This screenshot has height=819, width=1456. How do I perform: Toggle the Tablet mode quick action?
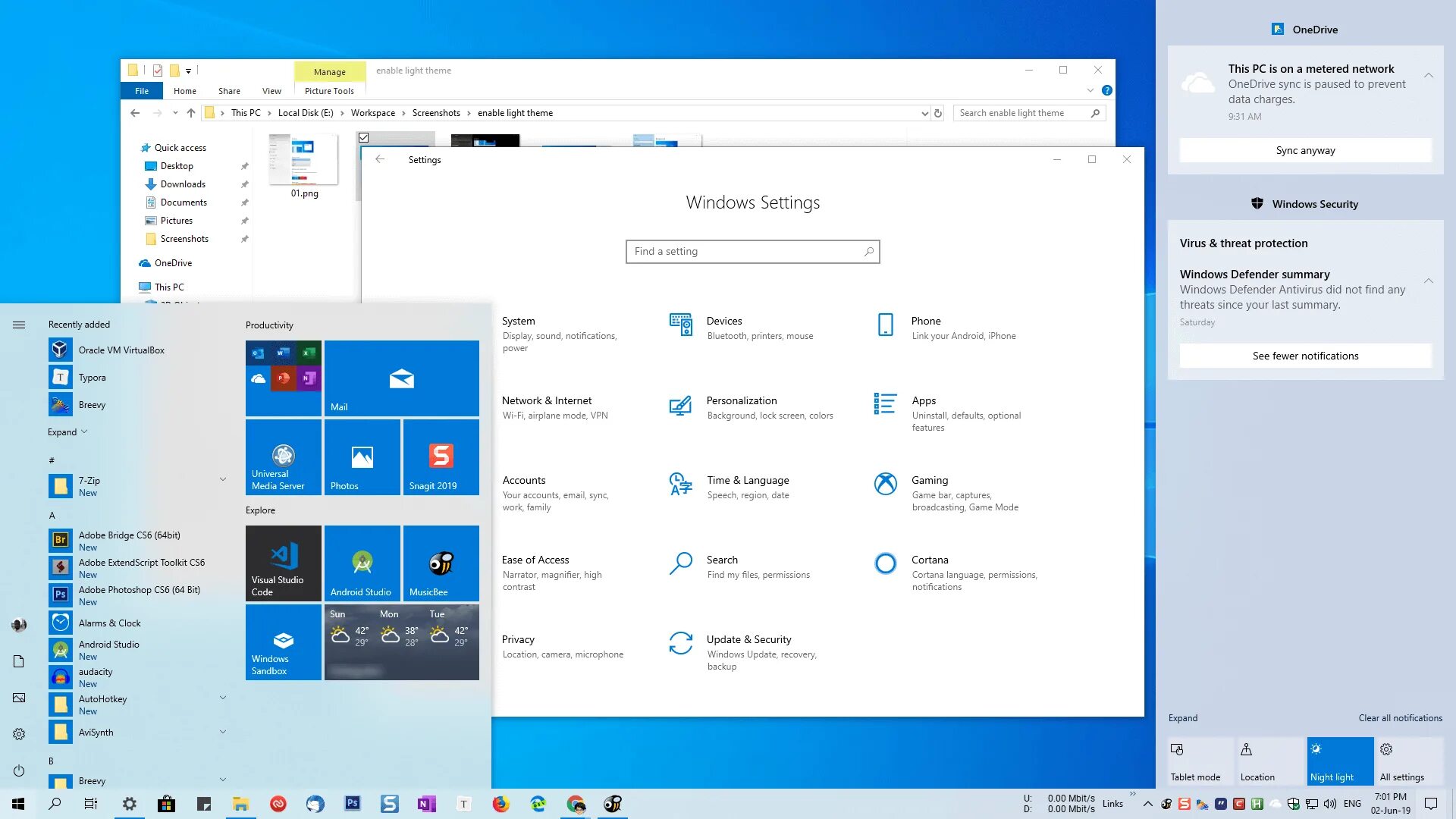pos(1200,761)
